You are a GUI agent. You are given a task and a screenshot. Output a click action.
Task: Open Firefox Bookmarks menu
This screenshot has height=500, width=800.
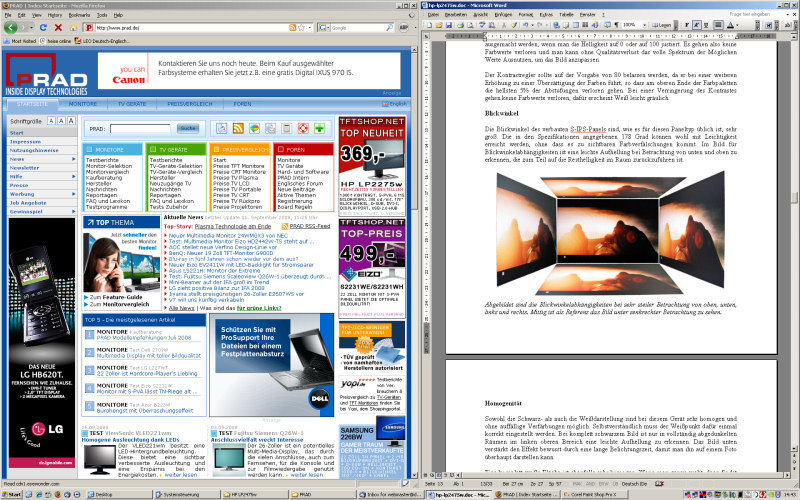click(x=79, y=15)
